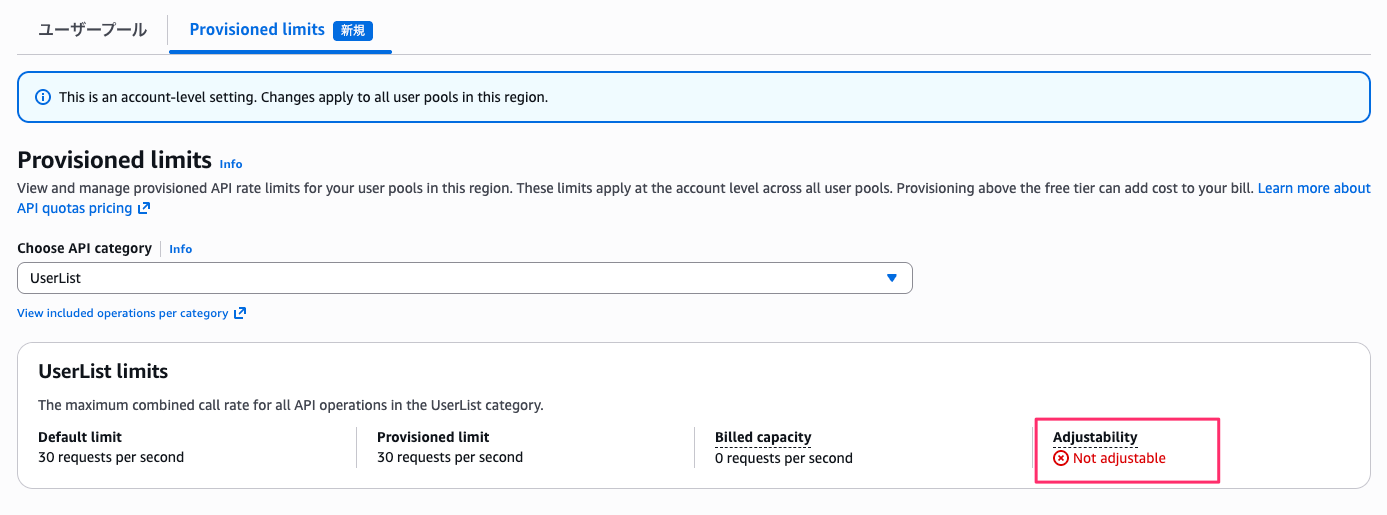The height and width of the screenshot is (515, 1387).
Task: Open Info link beside Choose API category
Action: tap(181, 249)
